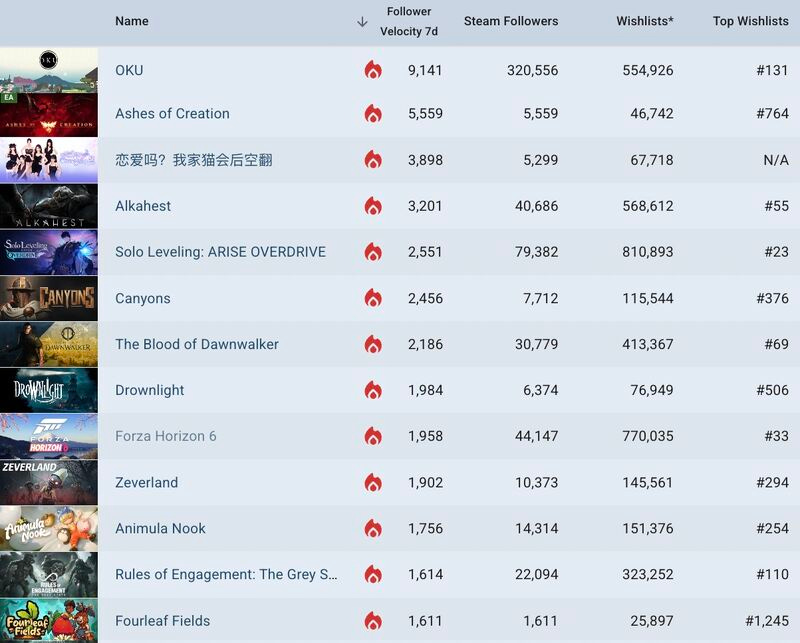Select the 22,094 followers cell

[537, 575]
